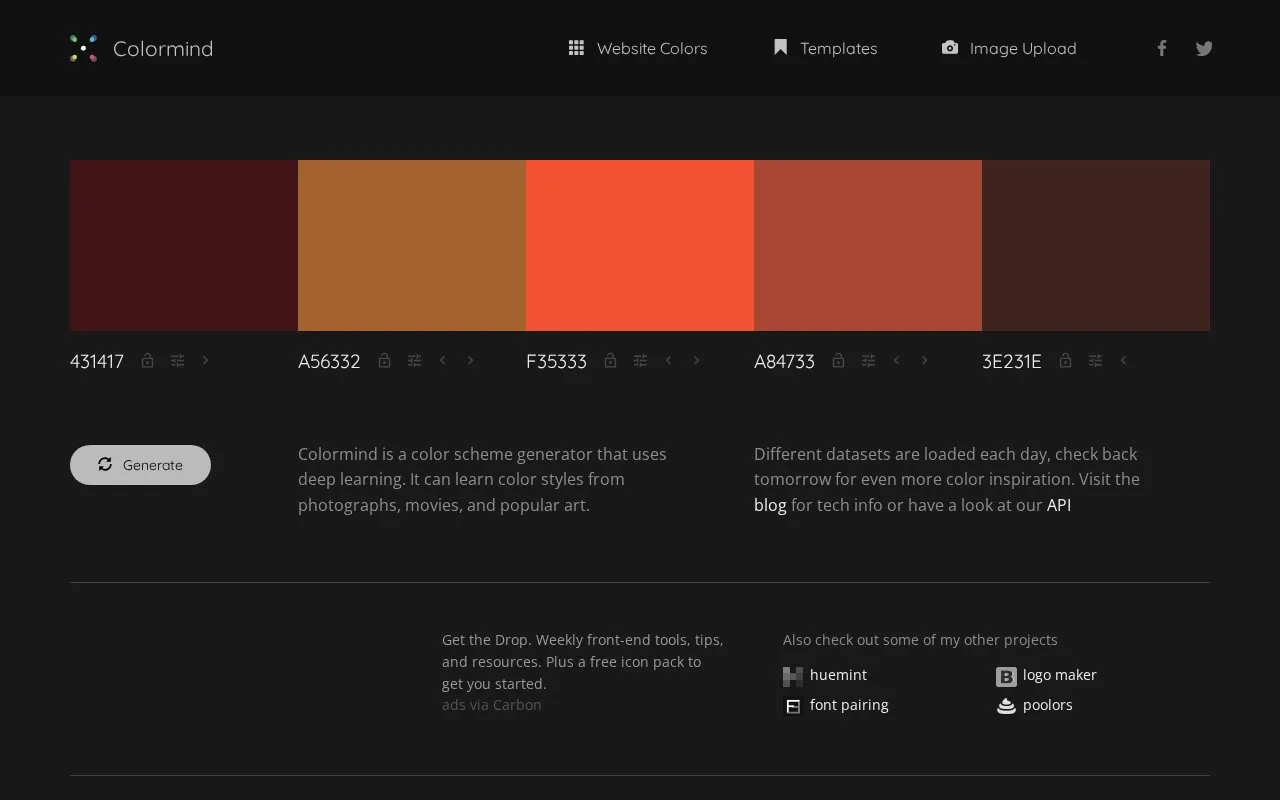Image resolution: width=1280 pixels, height=800 pixels.
Task: Open adjust sliders for A84733
Action: tap(868, 360)
